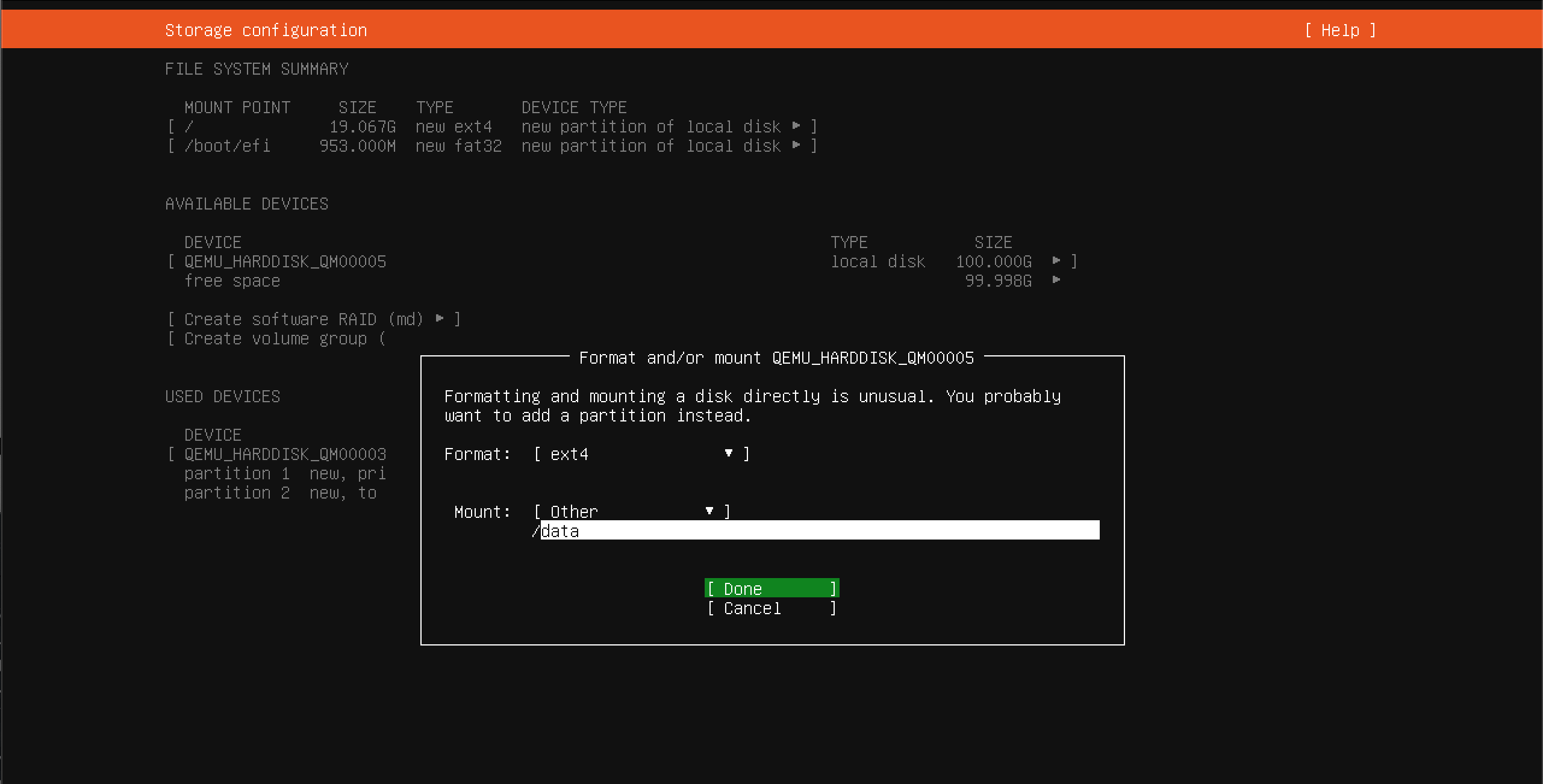Click the Storage configuration title bar
The height and width of the screenshot is (784, 1543).
266,30
